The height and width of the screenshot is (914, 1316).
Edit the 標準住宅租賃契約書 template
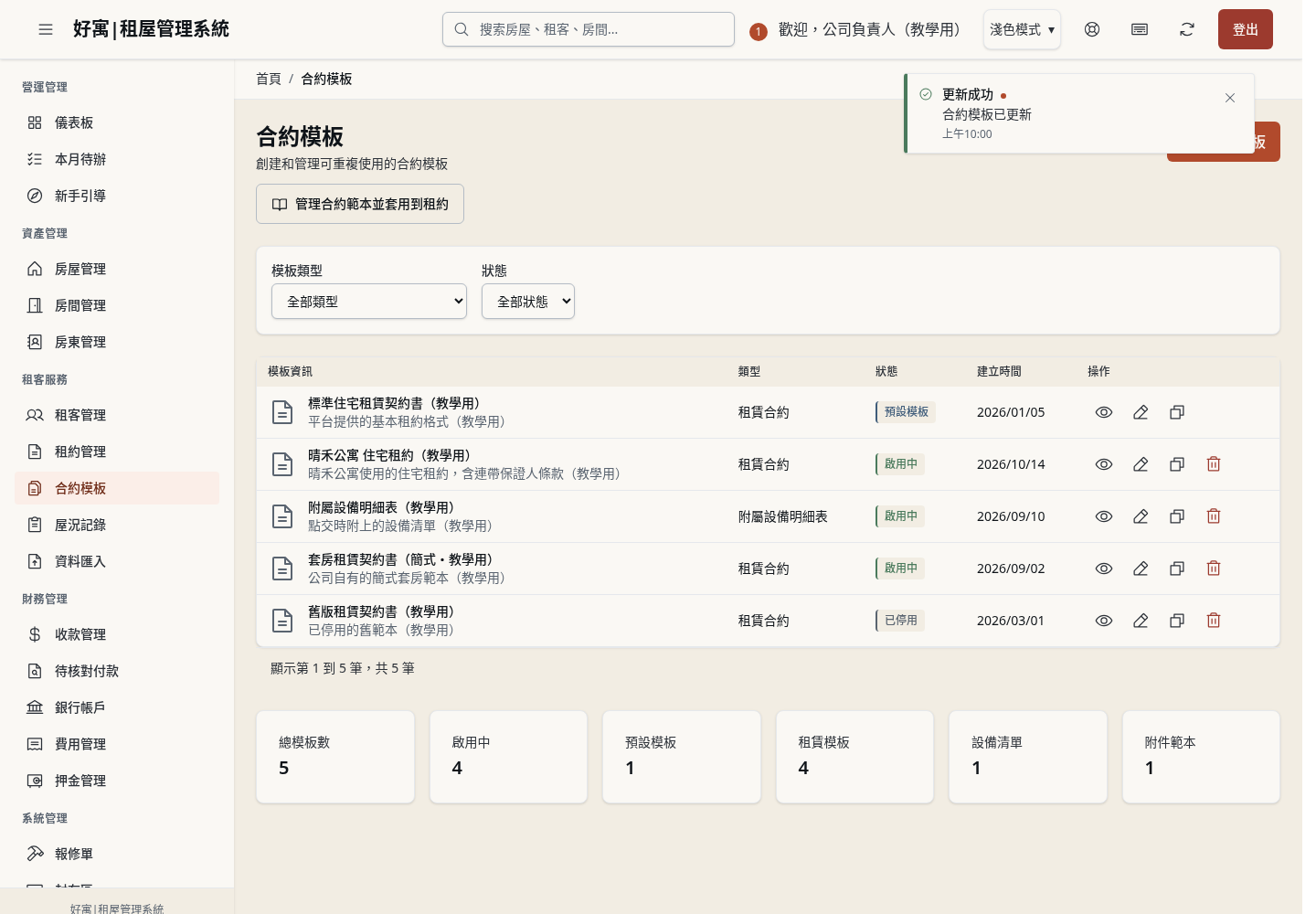point(1141,412)
